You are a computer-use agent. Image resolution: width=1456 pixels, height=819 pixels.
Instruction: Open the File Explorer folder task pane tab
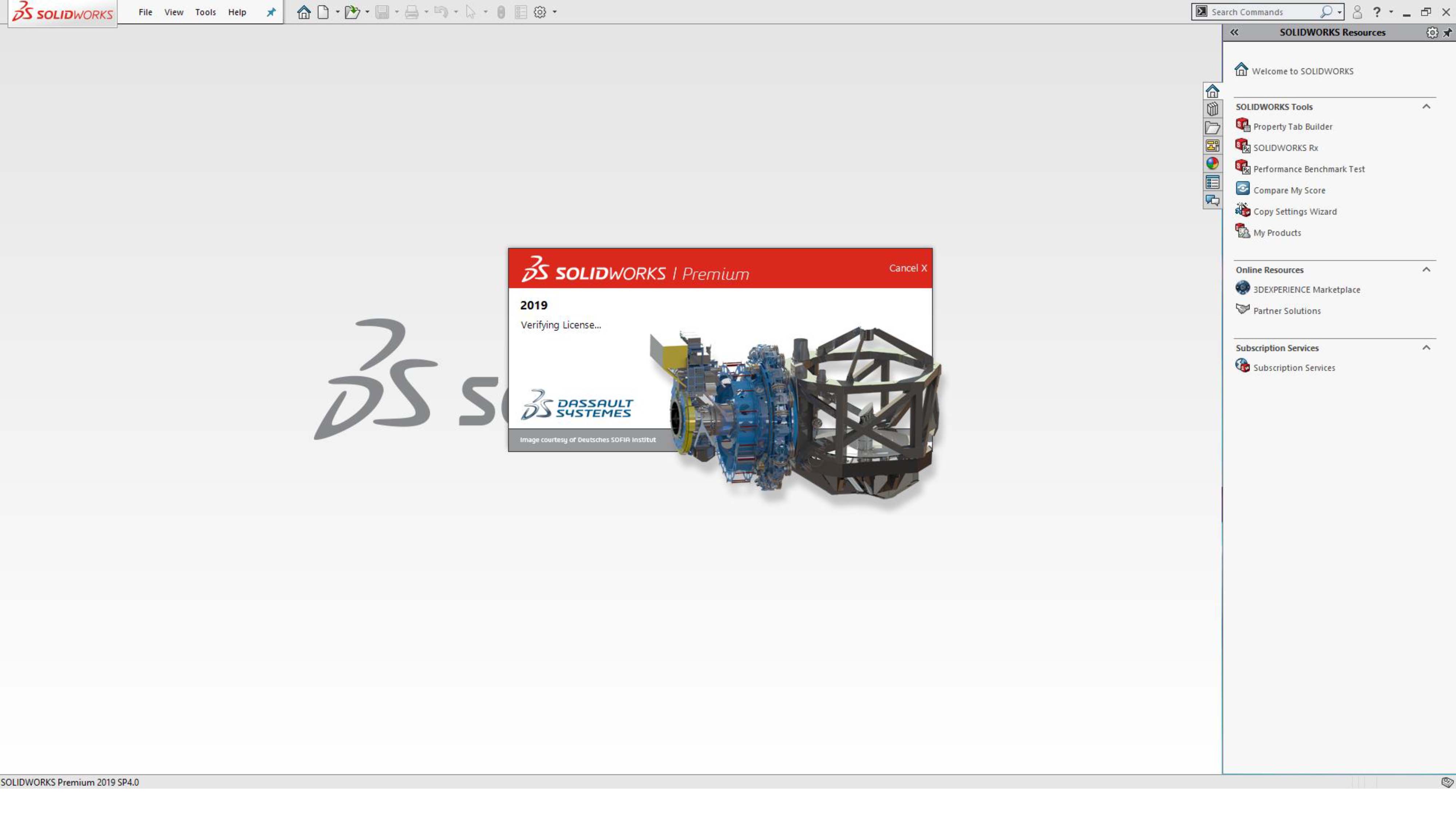(x=1212, y=128)
